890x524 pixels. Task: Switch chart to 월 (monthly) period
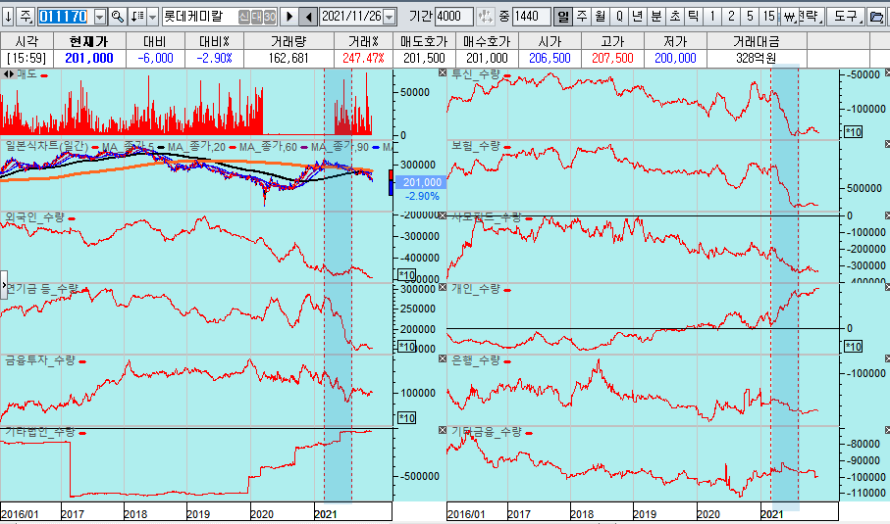(600, 17)
